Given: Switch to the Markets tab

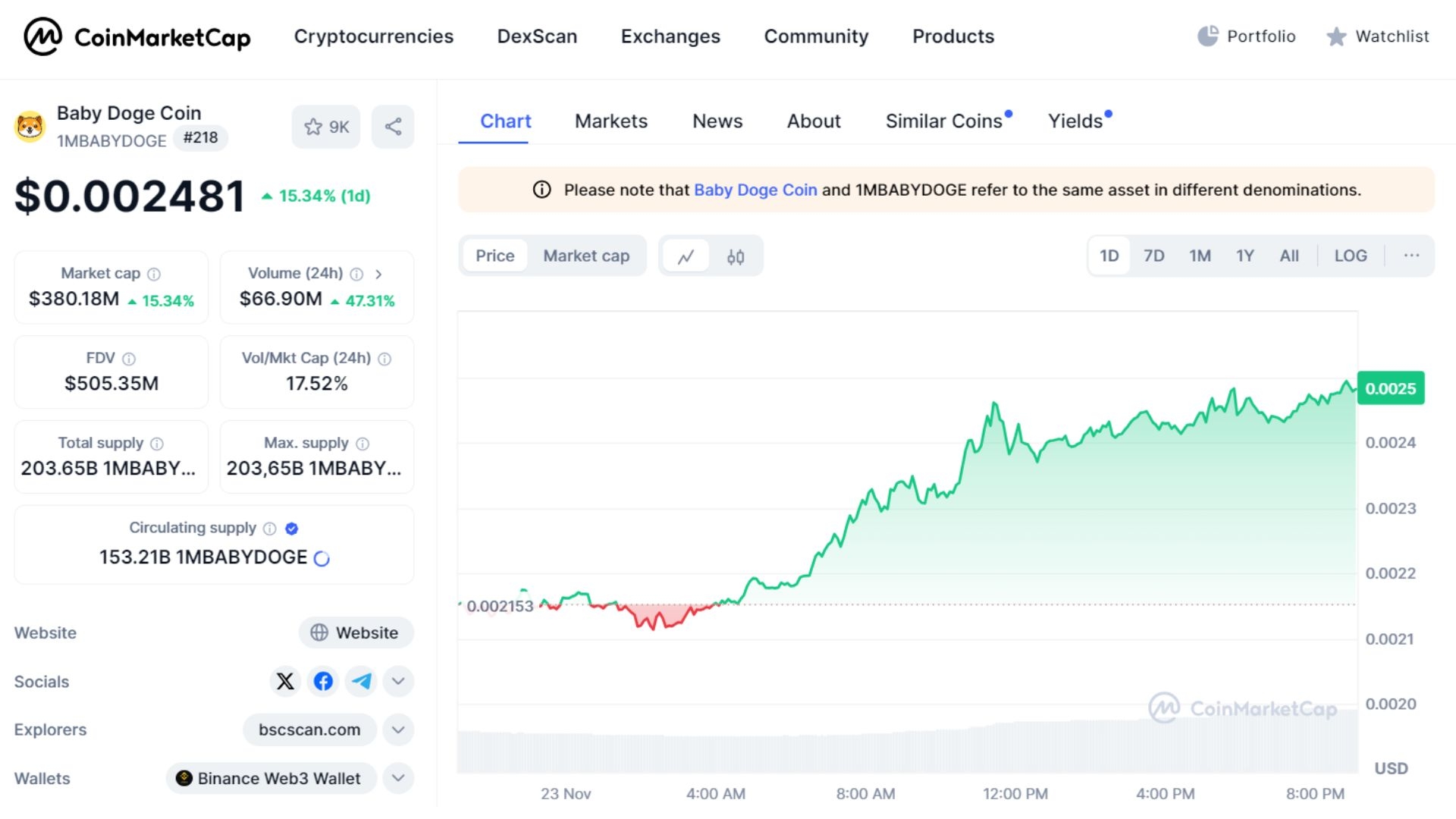Looking at the screenshot, I should click(611, 121).
